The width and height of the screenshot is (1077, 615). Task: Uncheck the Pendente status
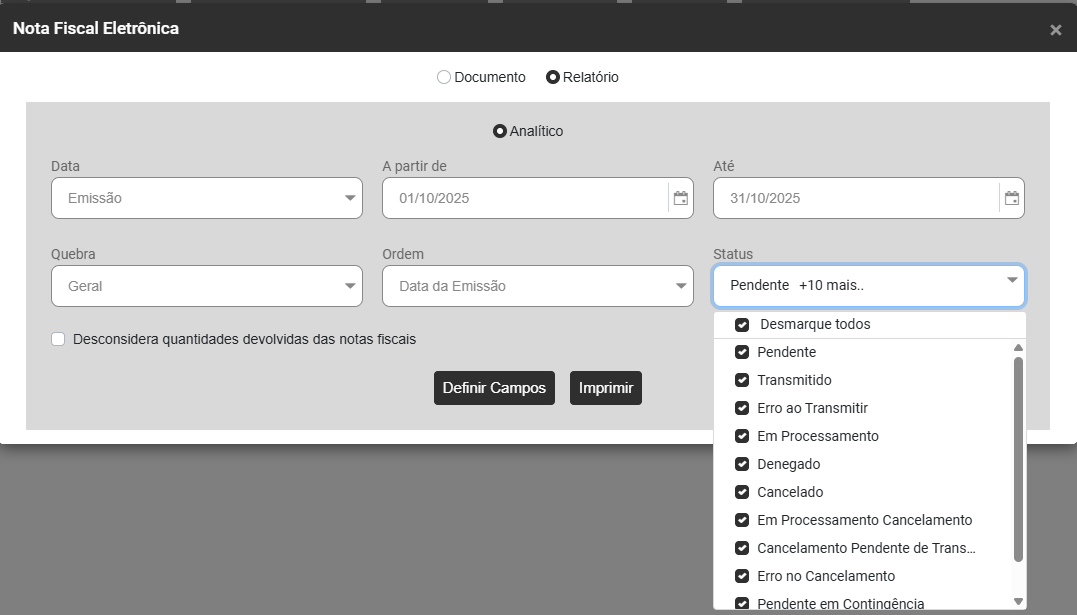742,352
